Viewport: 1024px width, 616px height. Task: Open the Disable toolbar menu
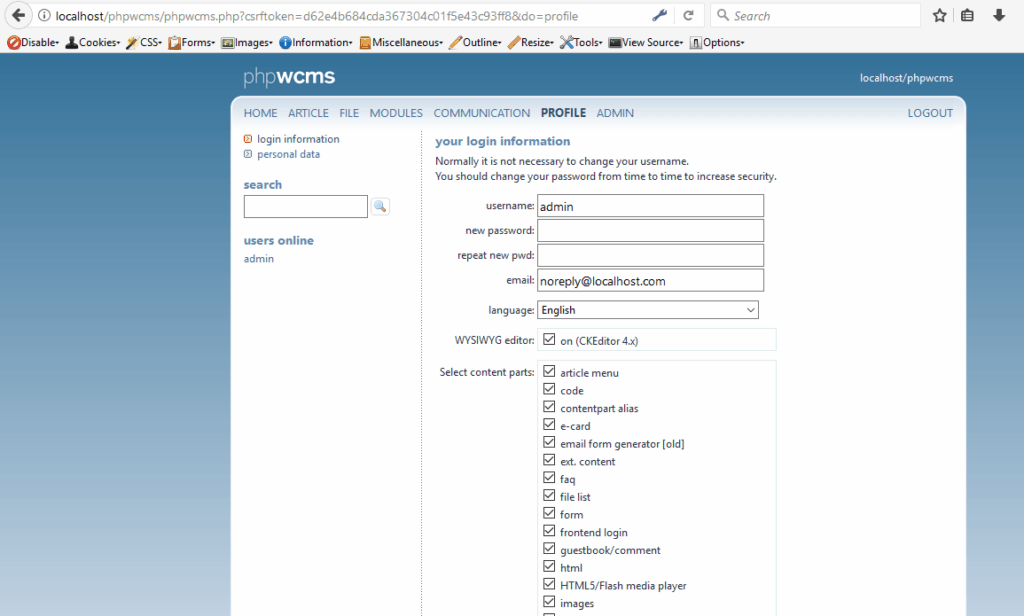(33, 42)
